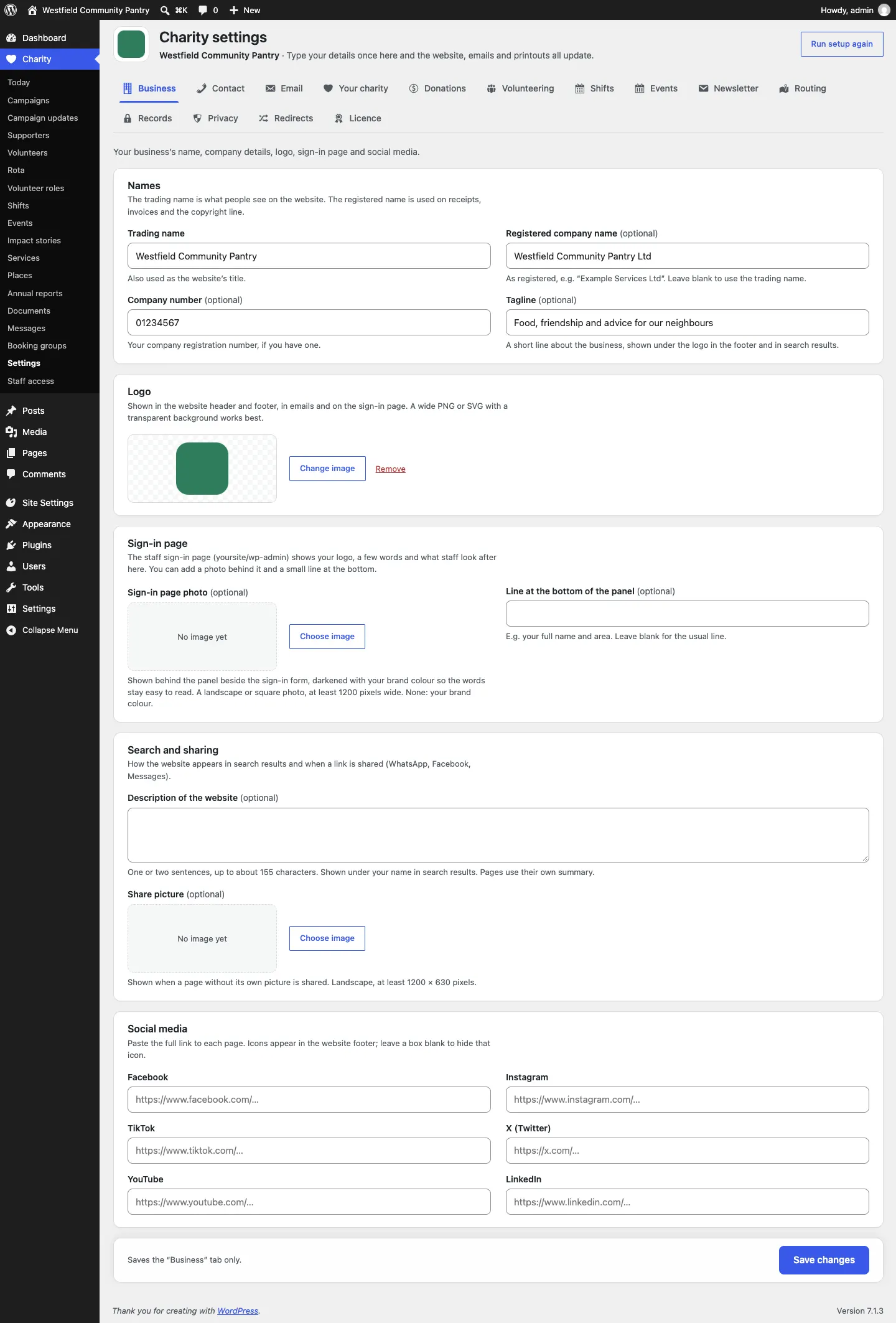Click the Save changes button
The height and width of the screenshot is (1323, 896).
tap(824, 1260)
